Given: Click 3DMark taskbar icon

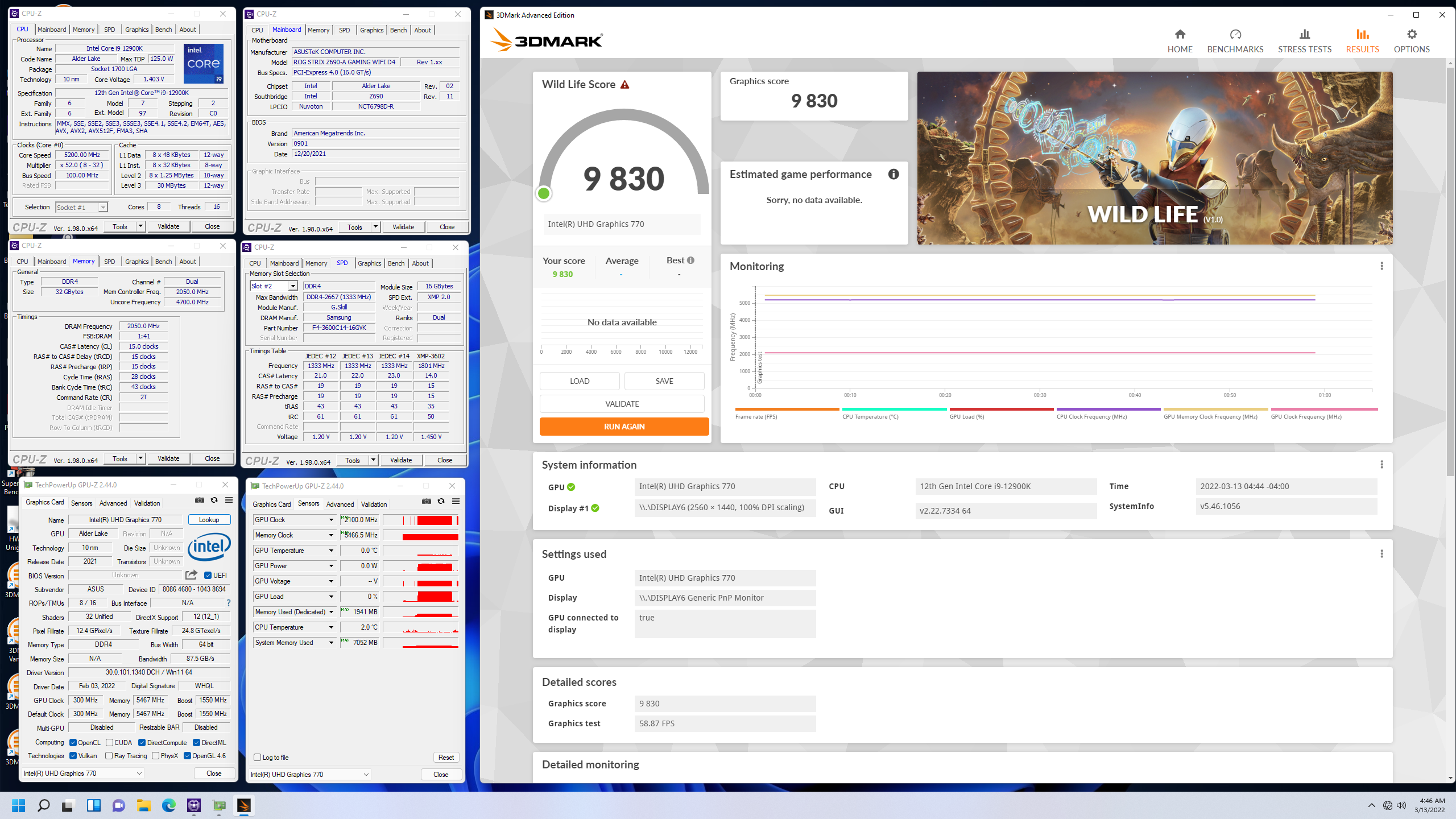Looking at the screenshot, I should tap(243, 805).
